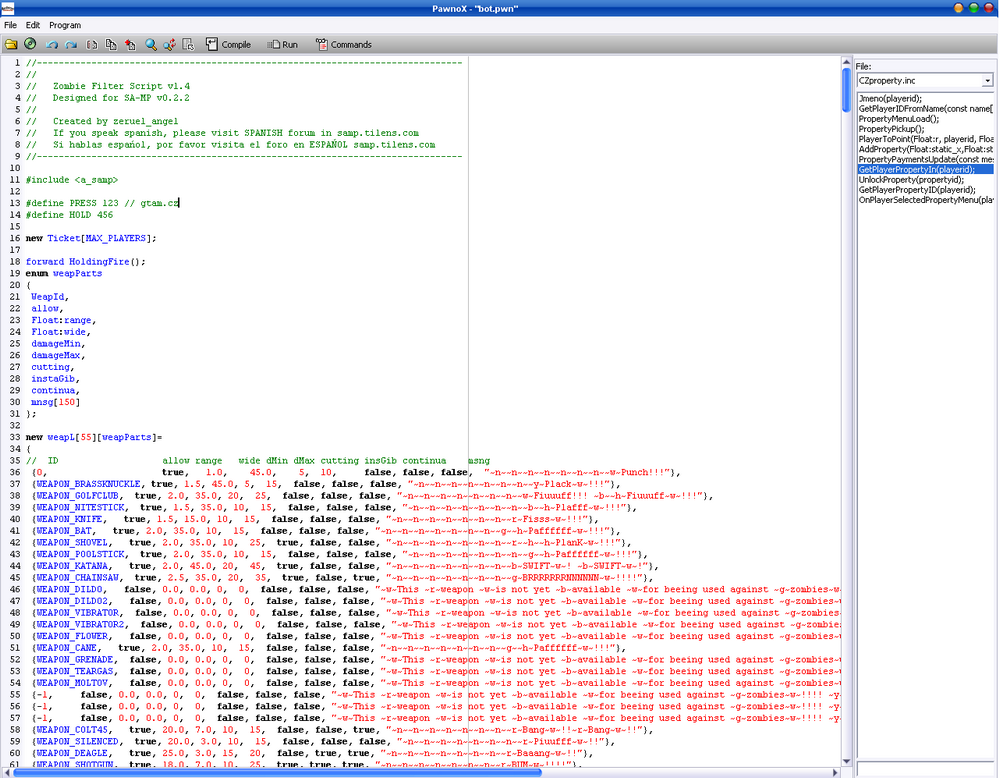
Task: Click the open folder toolbar icon
Action: (x=10, y=44)
